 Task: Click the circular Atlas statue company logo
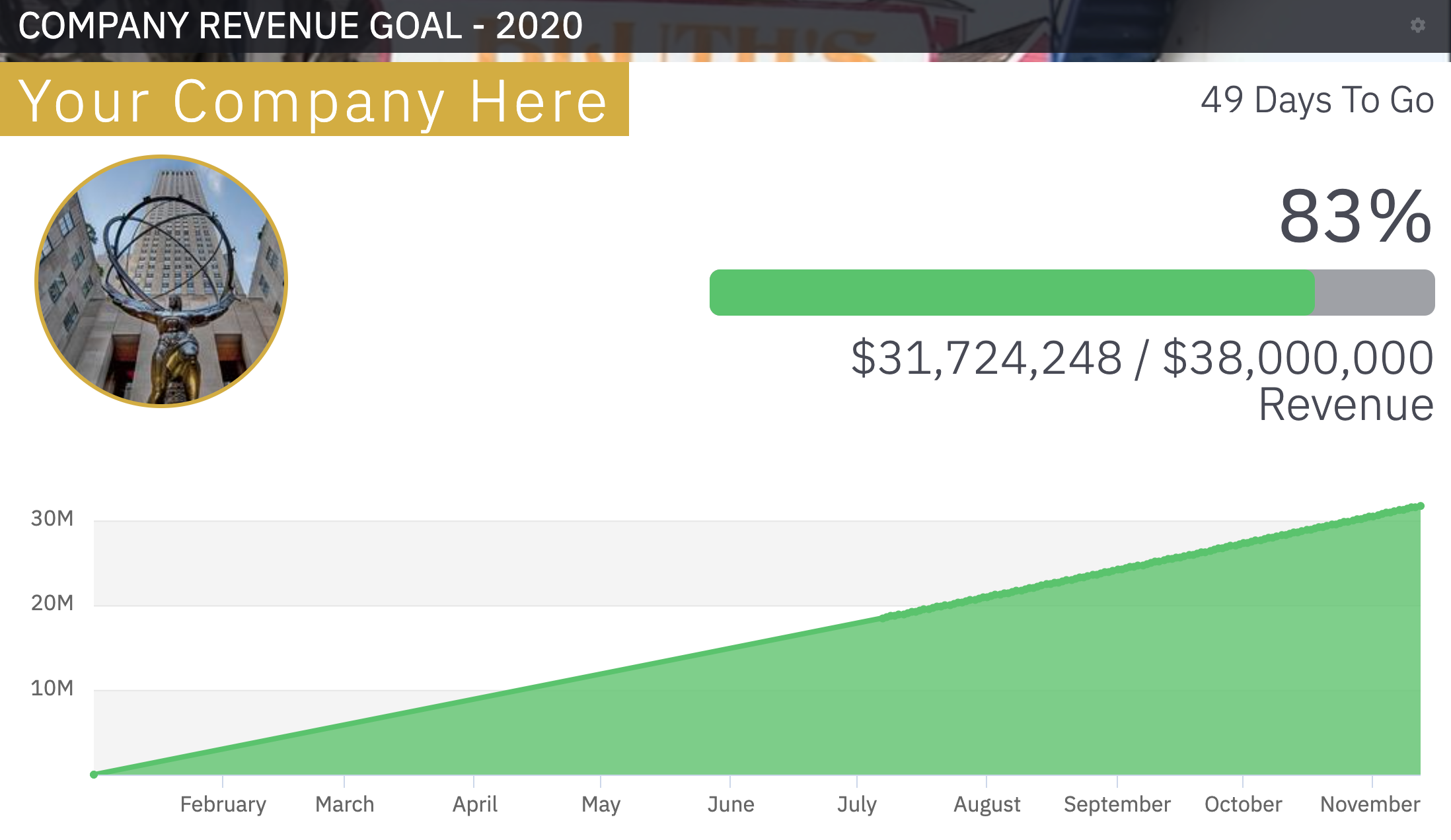point(161,281)
